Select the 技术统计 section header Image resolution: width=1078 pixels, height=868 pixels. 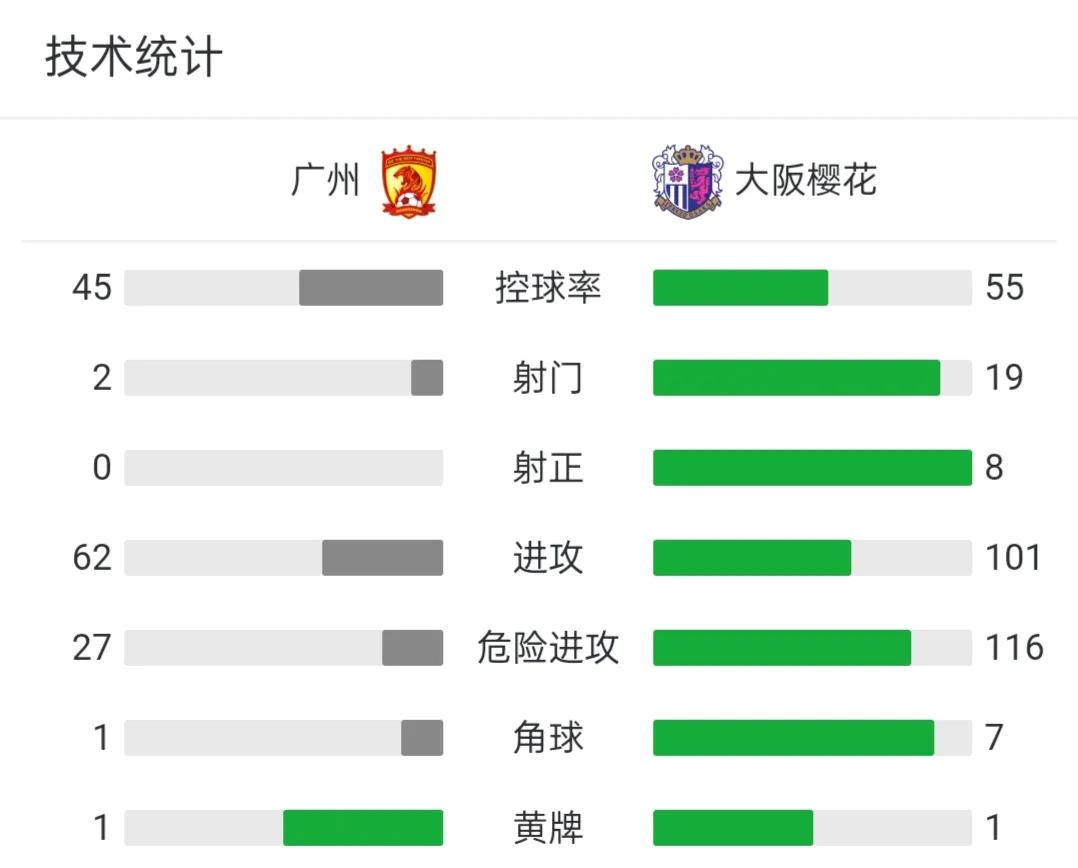coord(133,58)
